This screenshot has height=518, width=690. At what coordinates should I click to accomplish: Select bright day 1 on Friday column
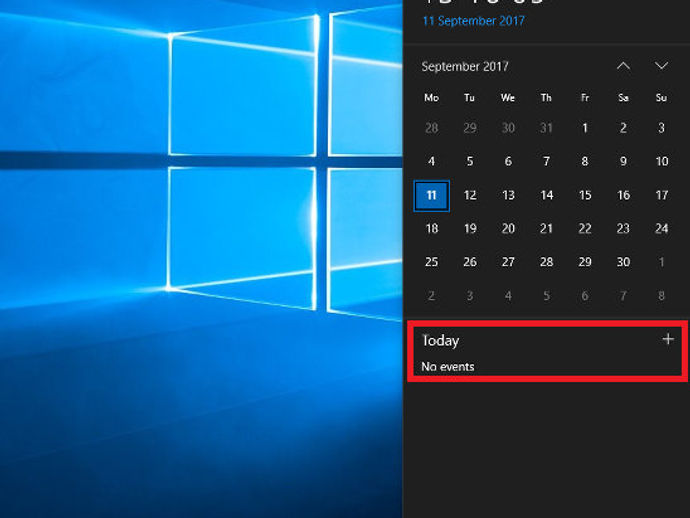pyautogui.click(x=585, y=128)
